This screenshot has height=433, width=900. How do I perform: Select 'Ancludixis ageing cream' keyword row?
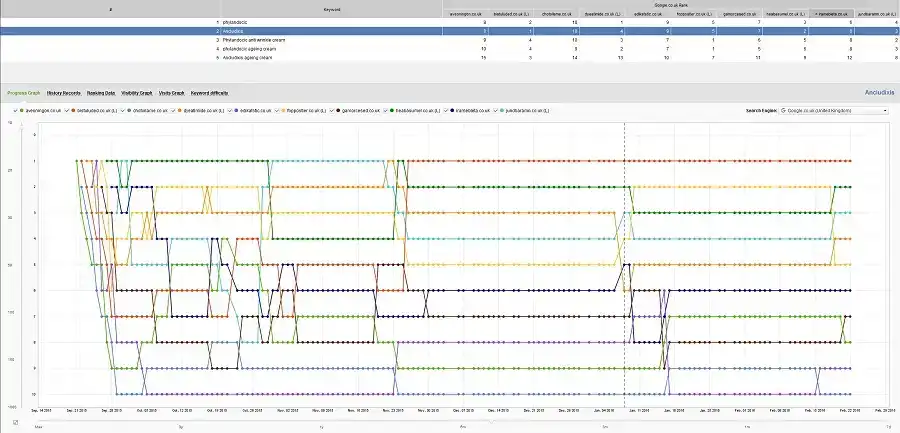click(450, 58)
